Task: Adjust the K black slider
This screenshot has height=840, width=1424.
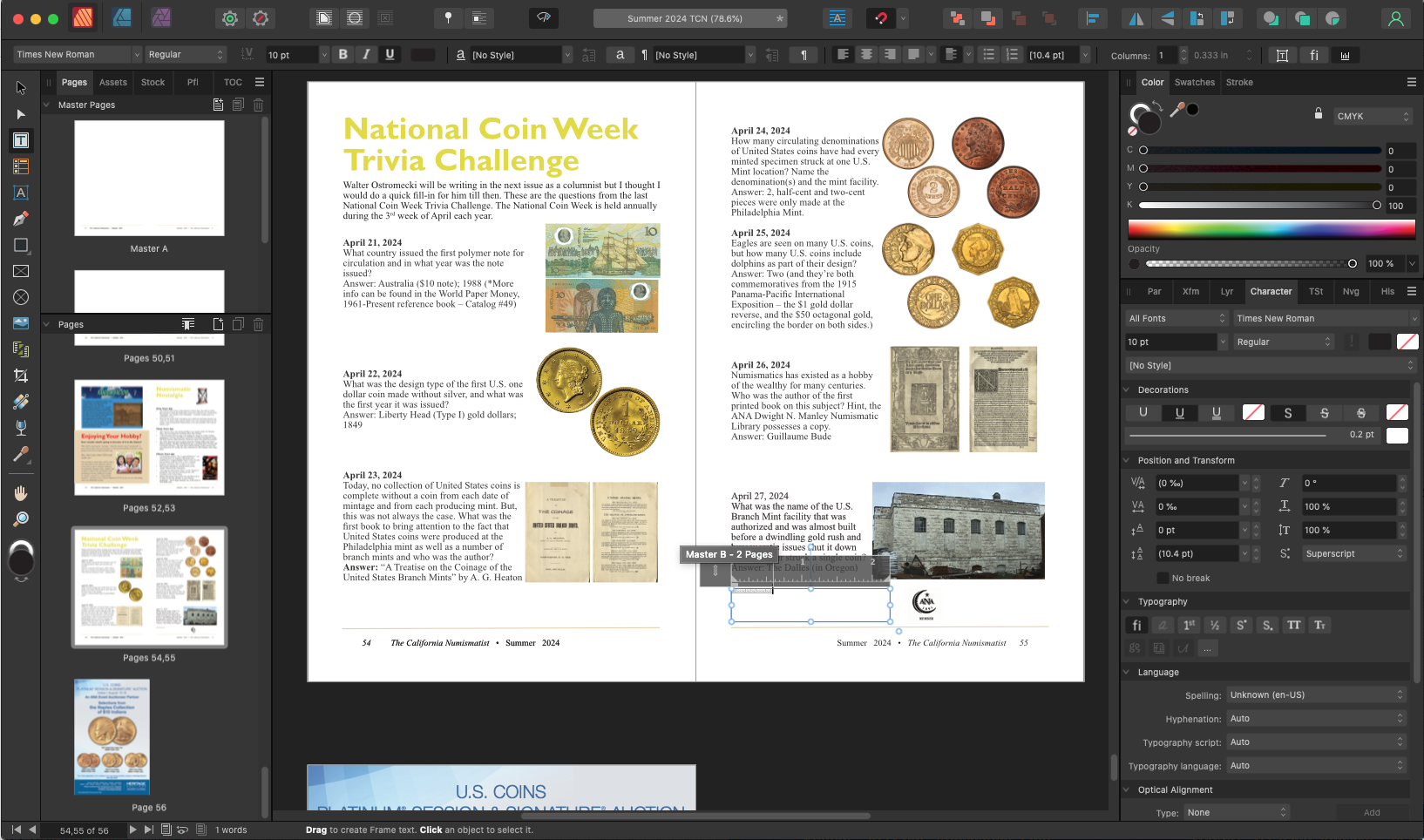Action: tap(1259, 206)
